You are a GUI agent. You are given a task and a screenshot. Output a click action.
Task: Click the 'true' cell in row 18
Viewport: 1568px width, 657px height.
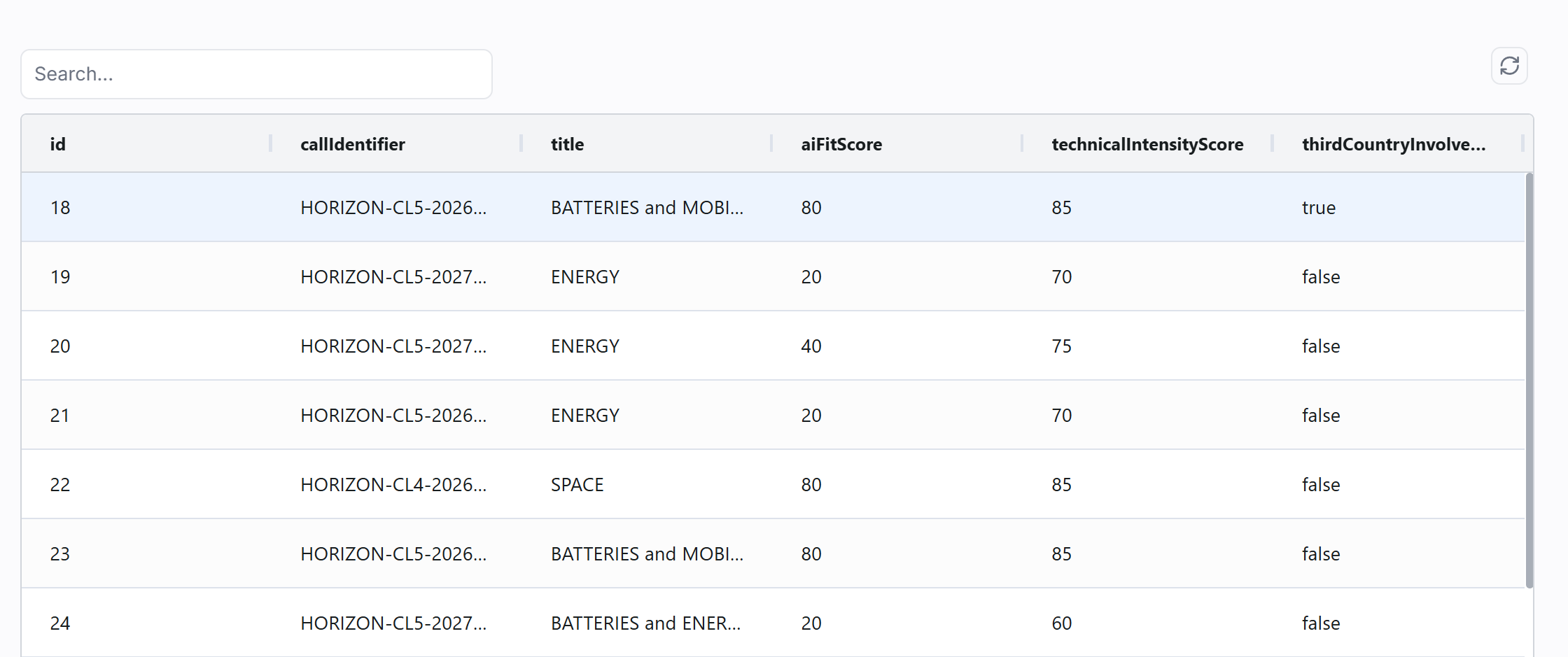point(1318,208)
